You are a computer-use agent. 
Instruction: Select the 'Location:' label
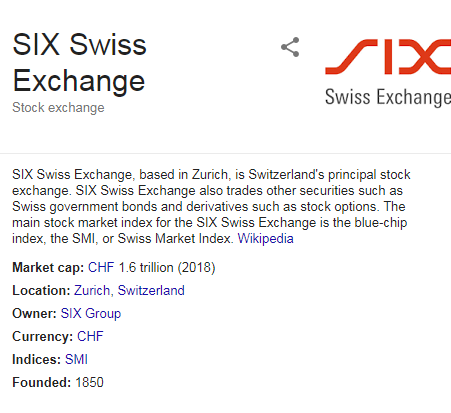pyautogui.click(x=41, y=291)
